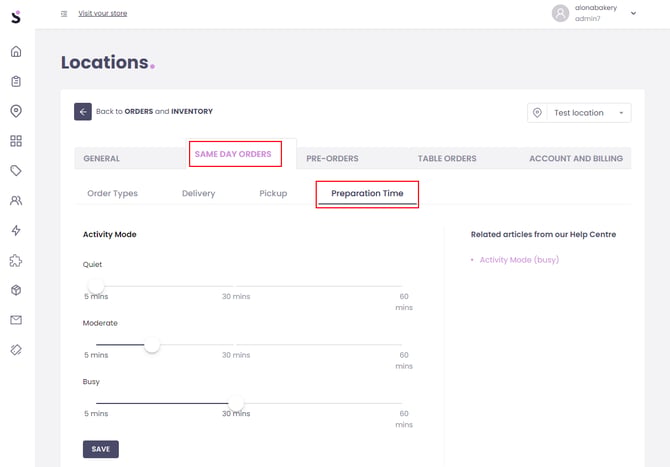The image size is (670, 467).
Task: Click the alonabakery account name
Action: (x=596, y=8)
